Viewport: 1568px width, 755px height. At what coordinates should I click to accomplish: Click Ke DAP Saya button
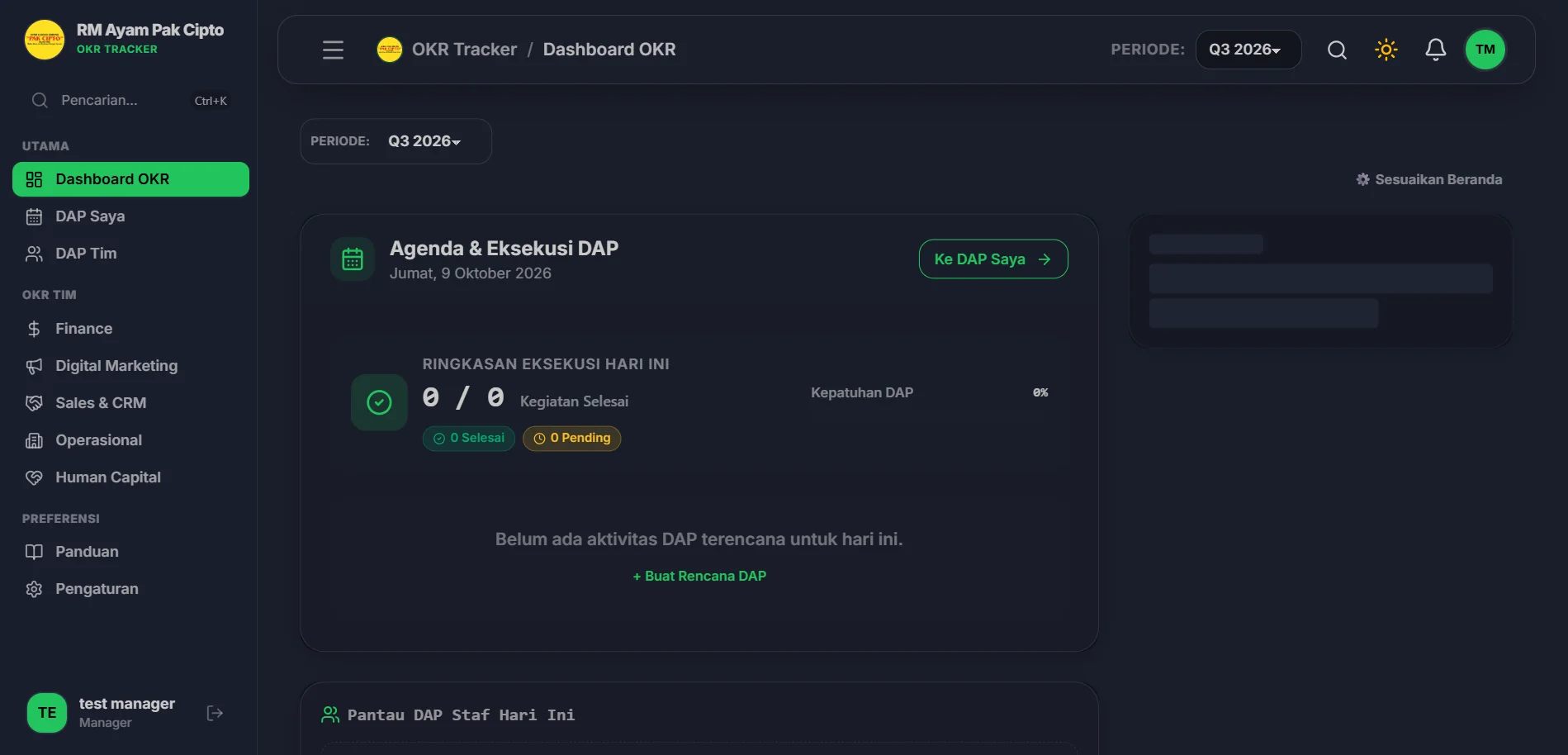tap(993, 259)
